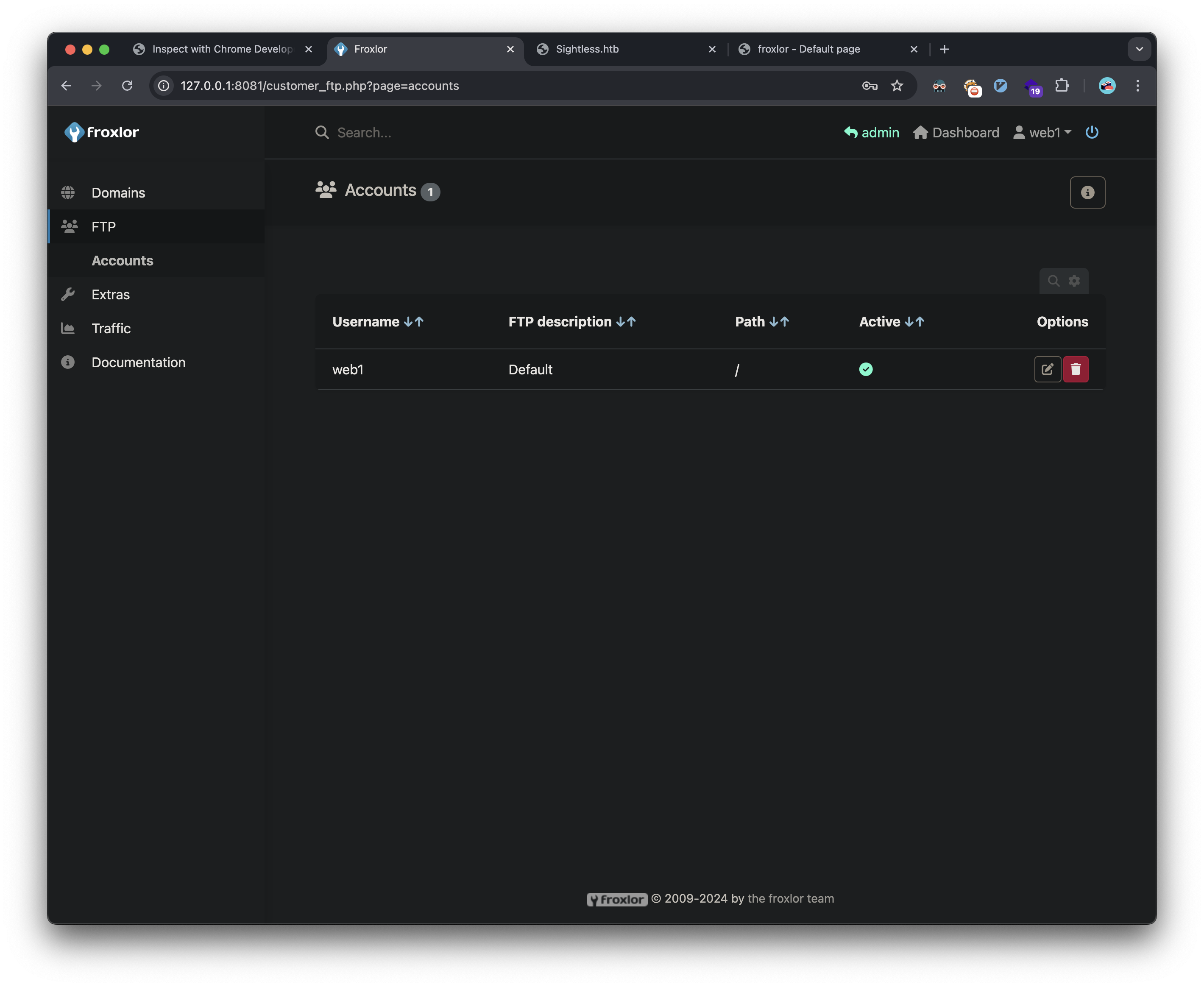
Task: Open Extras via the wrench icon
Action: click(69, 294)
